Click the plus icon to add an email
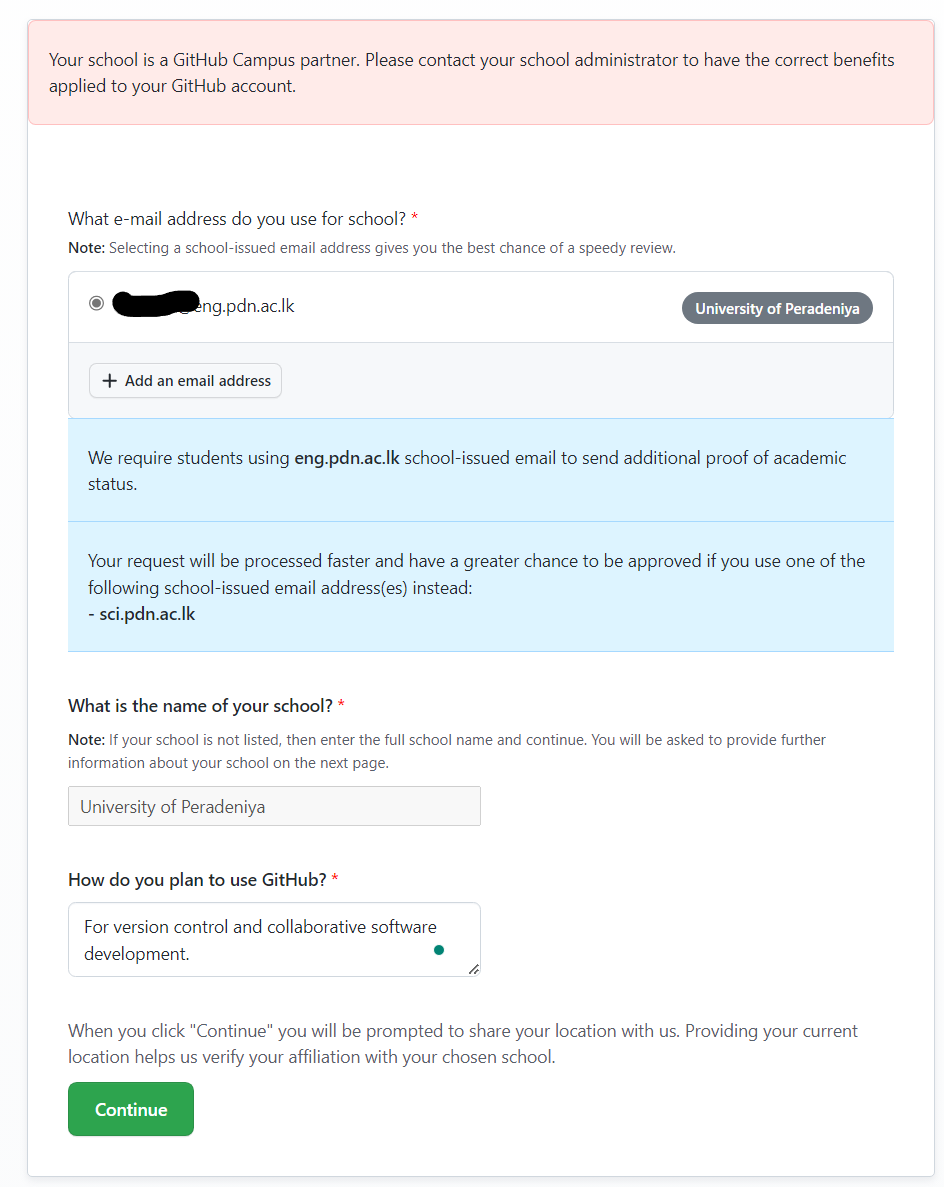The image size is (944, 1187). tap(110, 380)
